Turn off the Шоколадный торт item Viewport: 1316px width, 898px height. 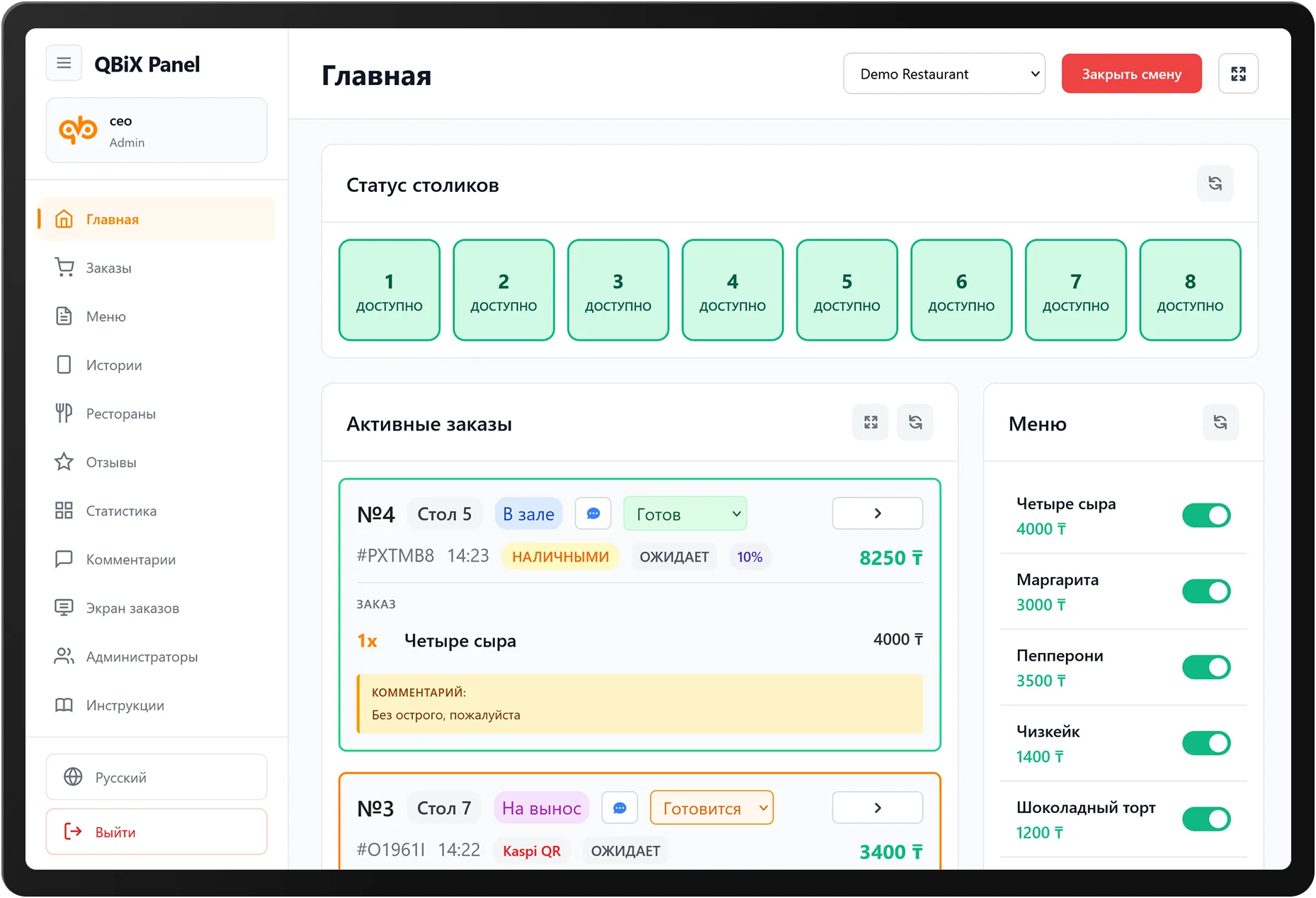(1206, 819)
